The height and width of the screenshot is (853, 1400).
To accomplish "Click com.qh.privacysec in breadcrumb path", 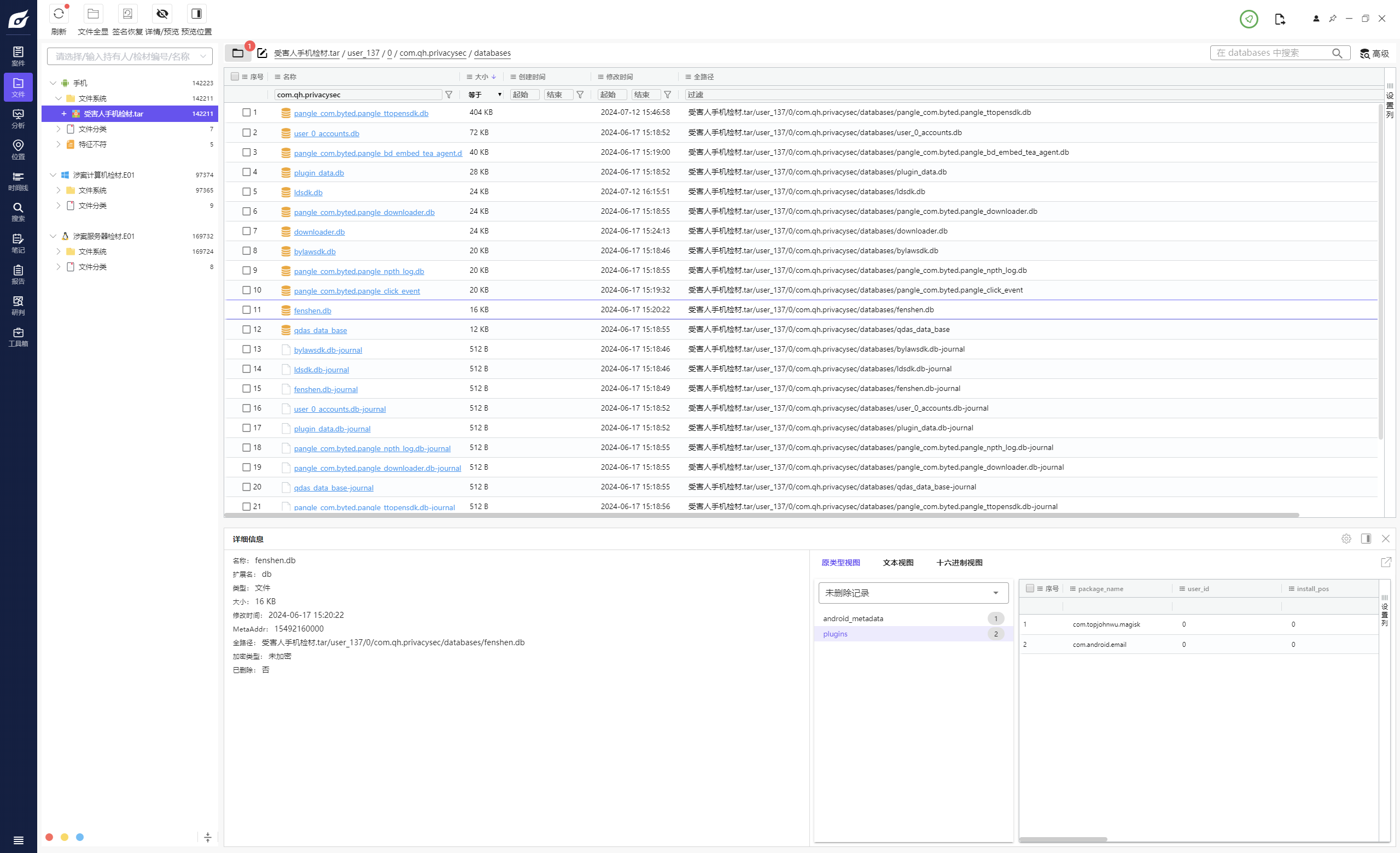I will (x=433, y=53).
